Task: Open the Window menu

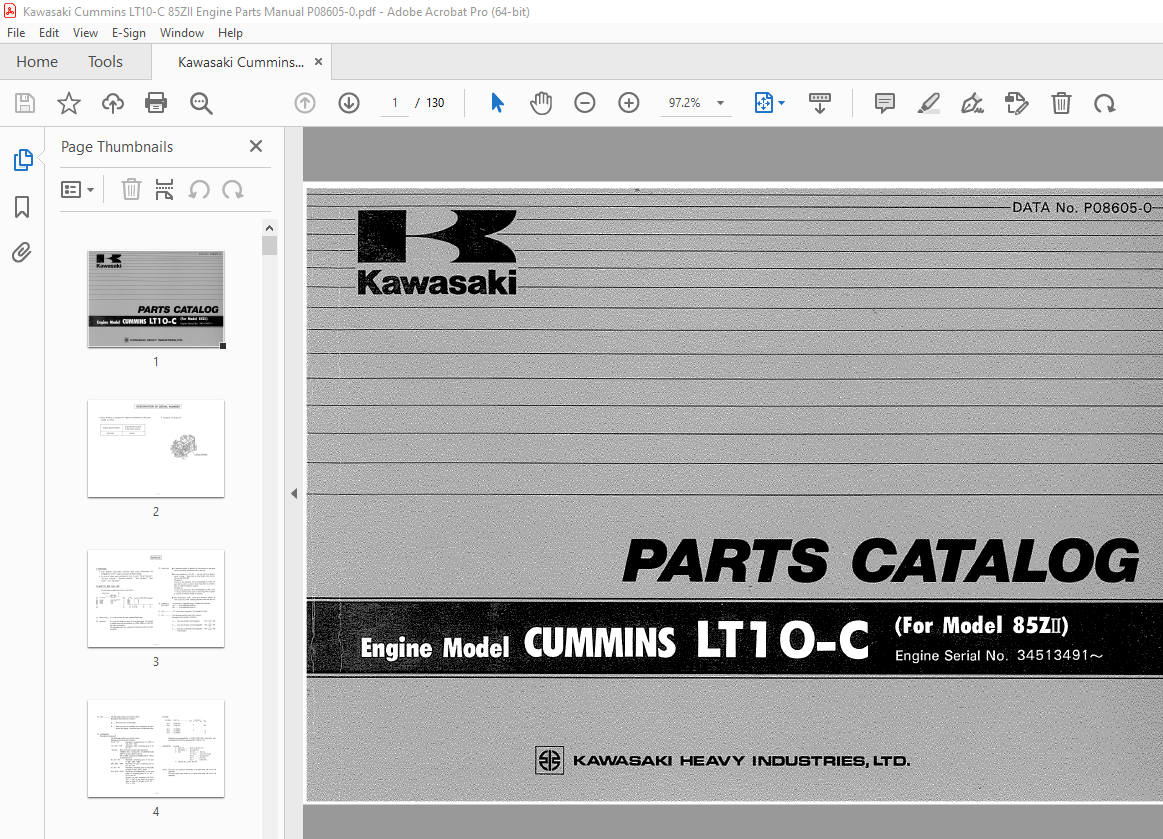Action: [182, 33]
